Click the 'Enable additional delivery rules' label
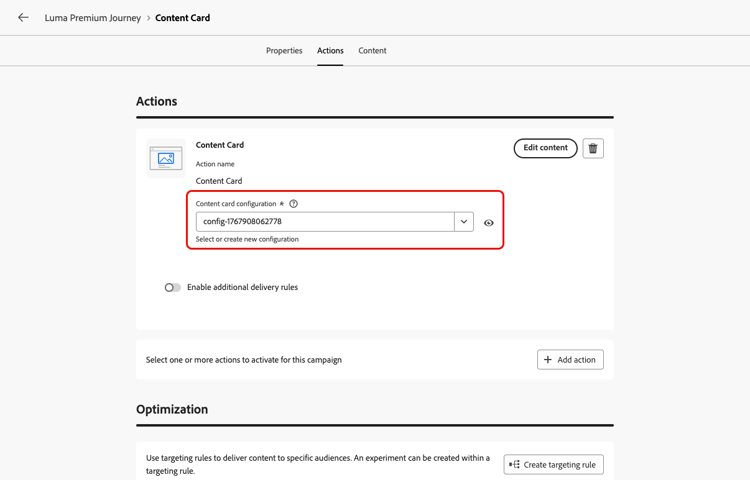This screenshot has height=480, width=750. [x=242, y=287]
